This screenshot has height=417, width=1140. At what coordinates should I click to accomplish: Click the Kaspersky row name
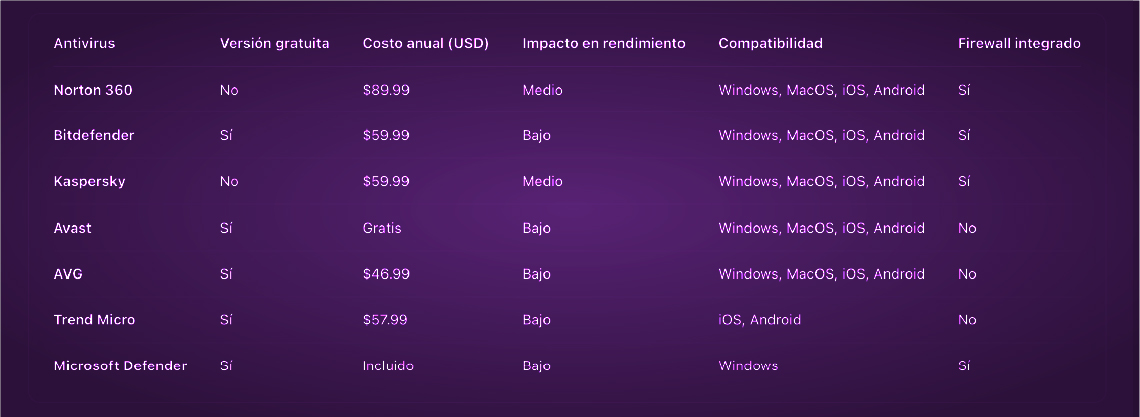tap(89, 181)
